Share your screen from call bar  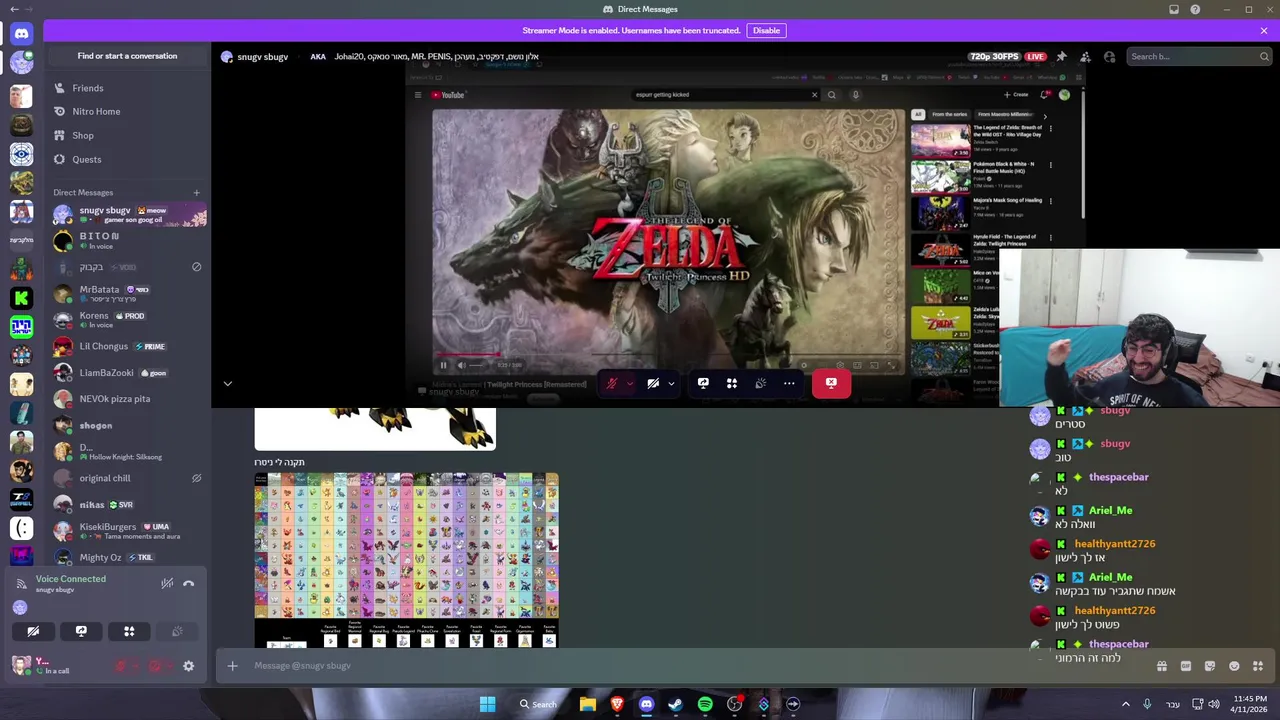(703, 383)
